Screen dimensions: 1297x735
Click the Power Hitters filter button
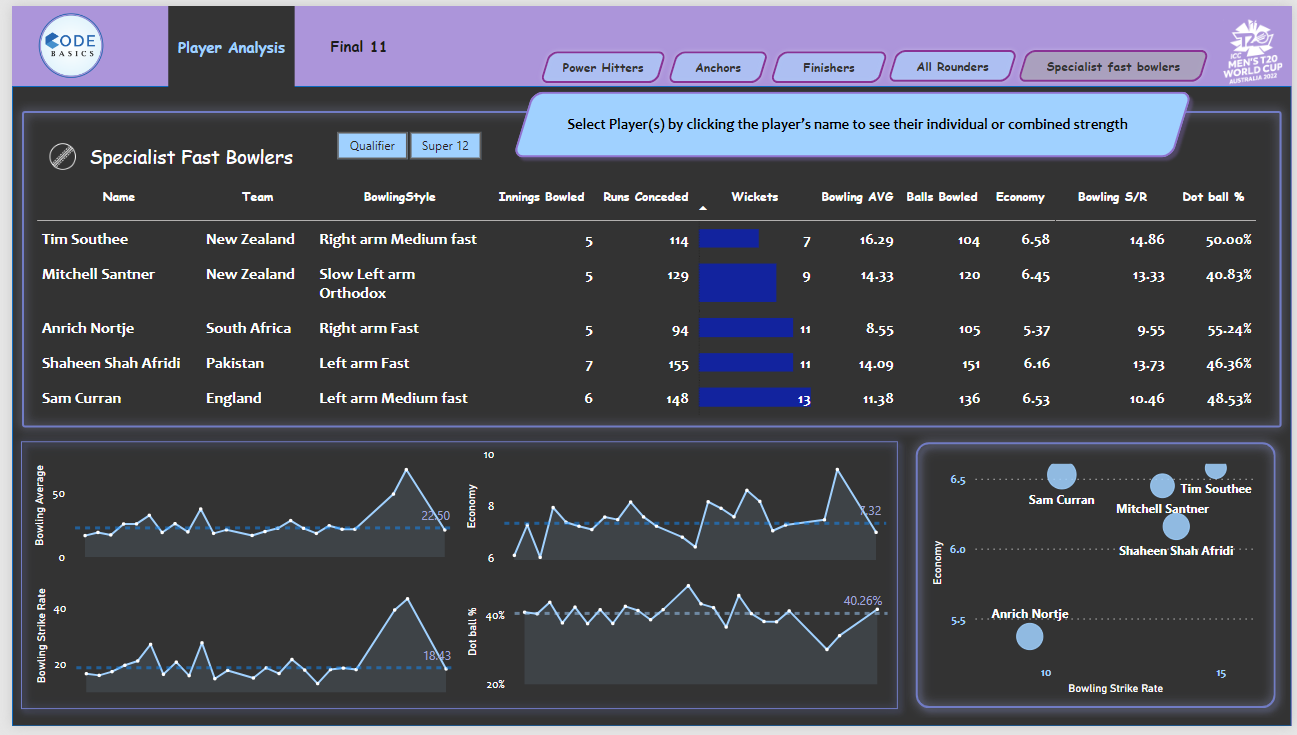[602, 67]
